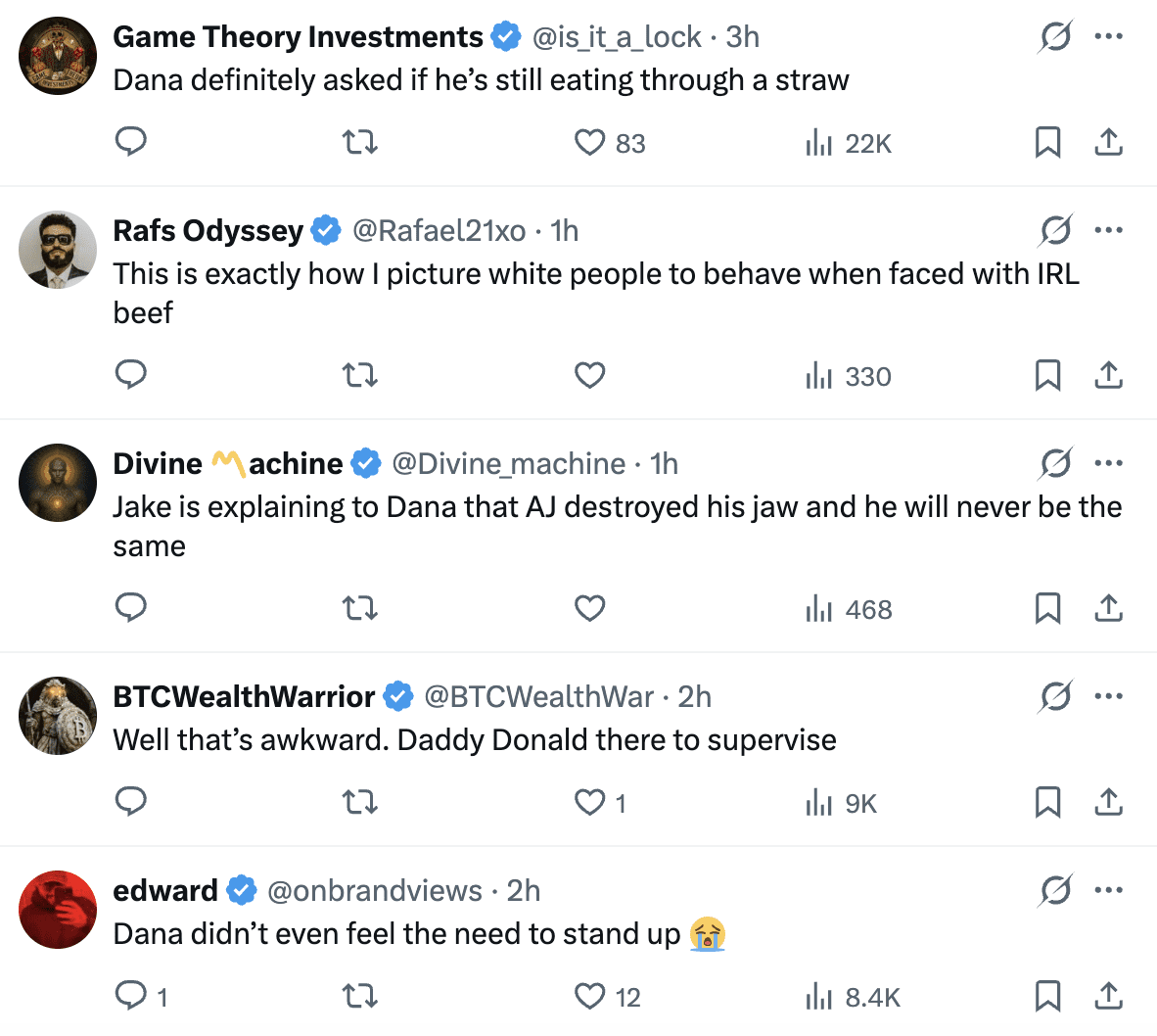This screenshot has width=1157, height=1036.
Task: Open more options menu on edward's tweet
Action: pyautogui.click(x=1108, y=891)
